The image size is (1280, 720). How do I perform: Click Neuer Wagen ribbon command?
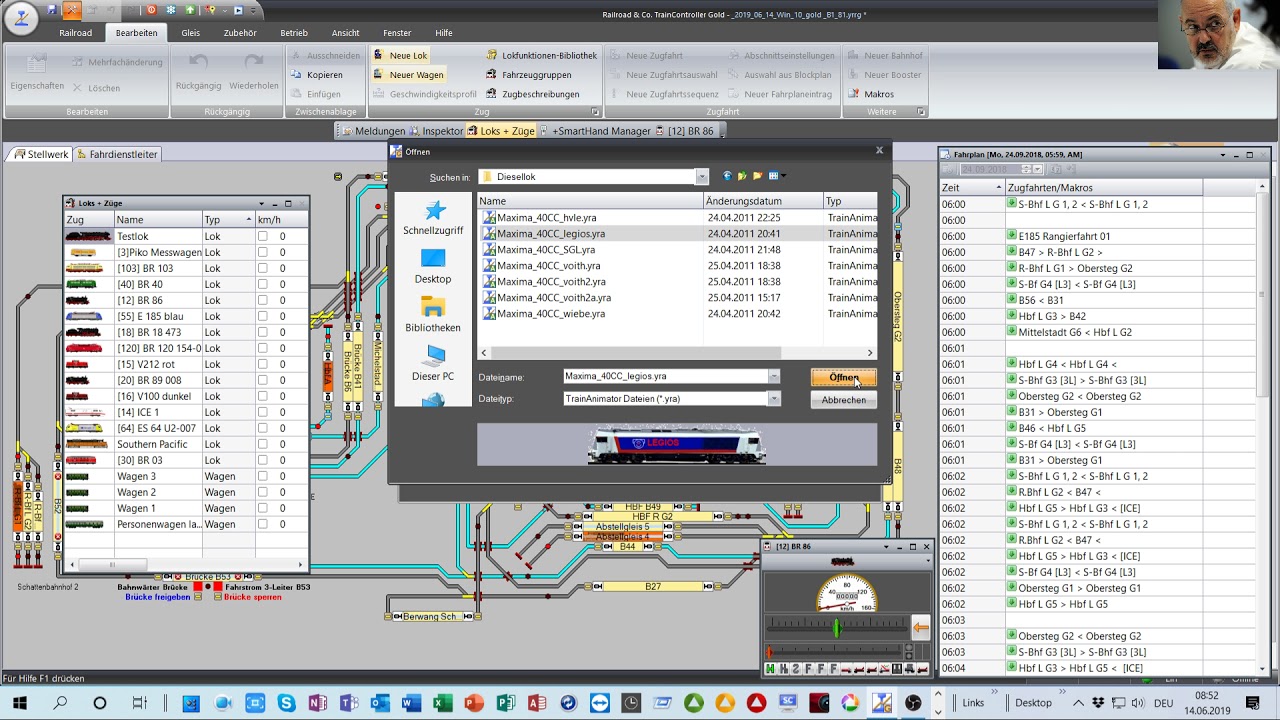pyautogui.click(x=408, y=75)
